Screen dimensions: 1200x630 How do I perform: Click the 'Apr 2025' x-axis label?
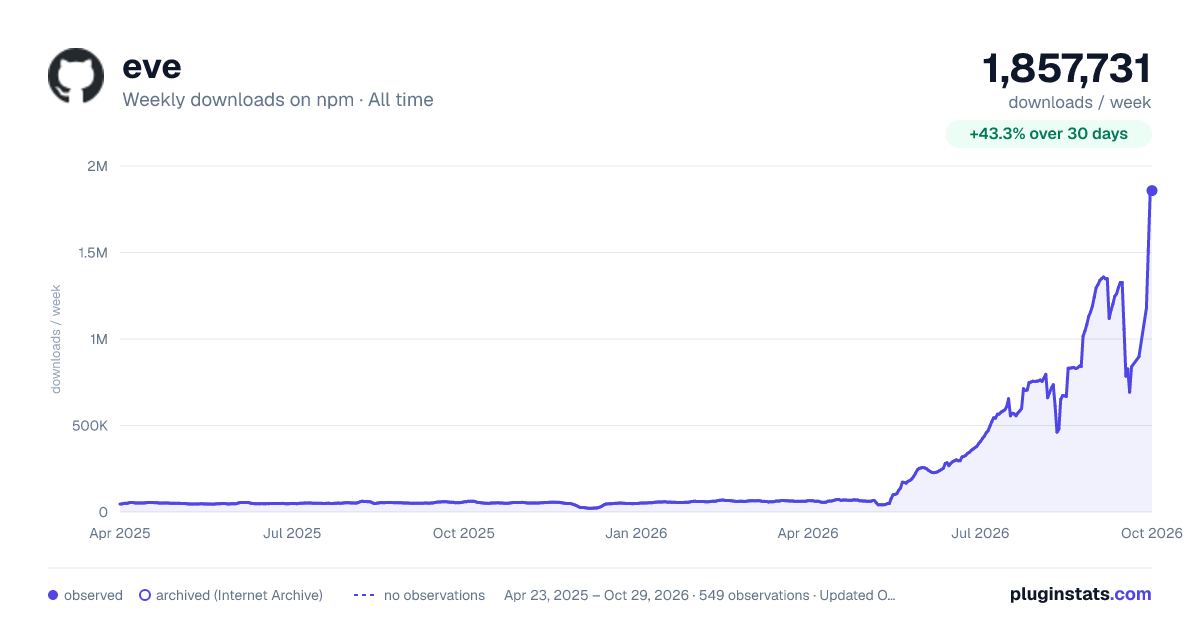coord(120,533)
